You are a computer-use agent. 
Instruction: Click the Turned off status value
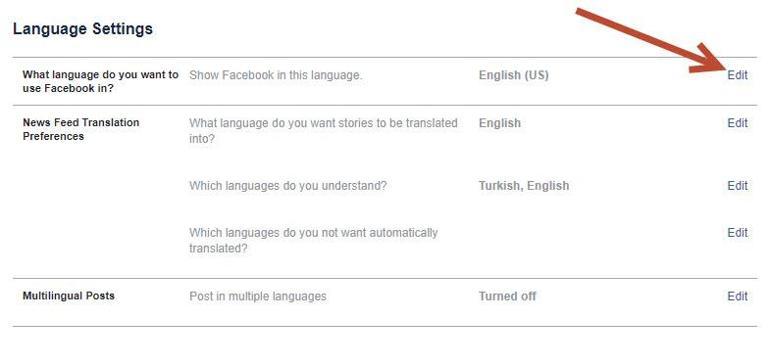pos(507,296)
